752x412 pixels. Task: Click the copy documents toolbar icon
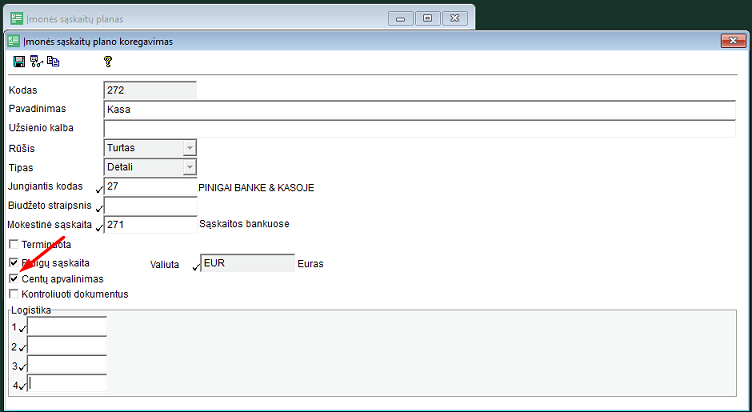(x=53, y=61)
